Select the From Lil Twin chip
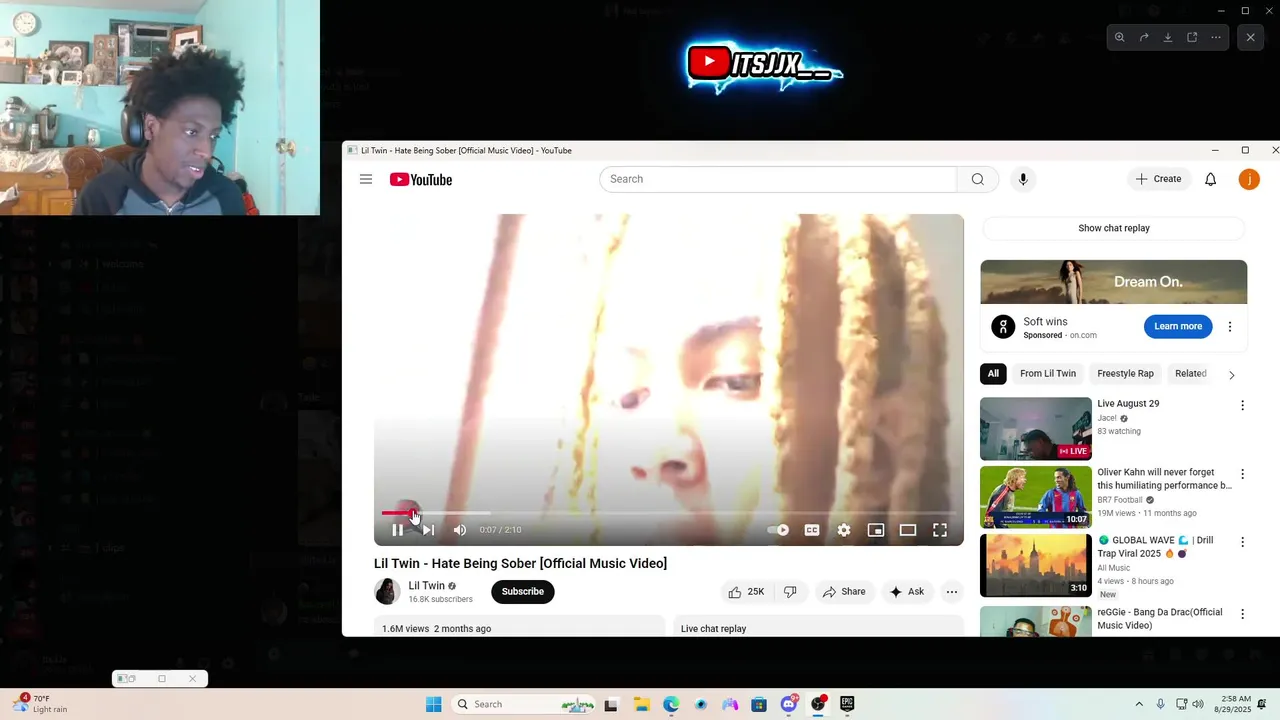 coord(1048,373)
